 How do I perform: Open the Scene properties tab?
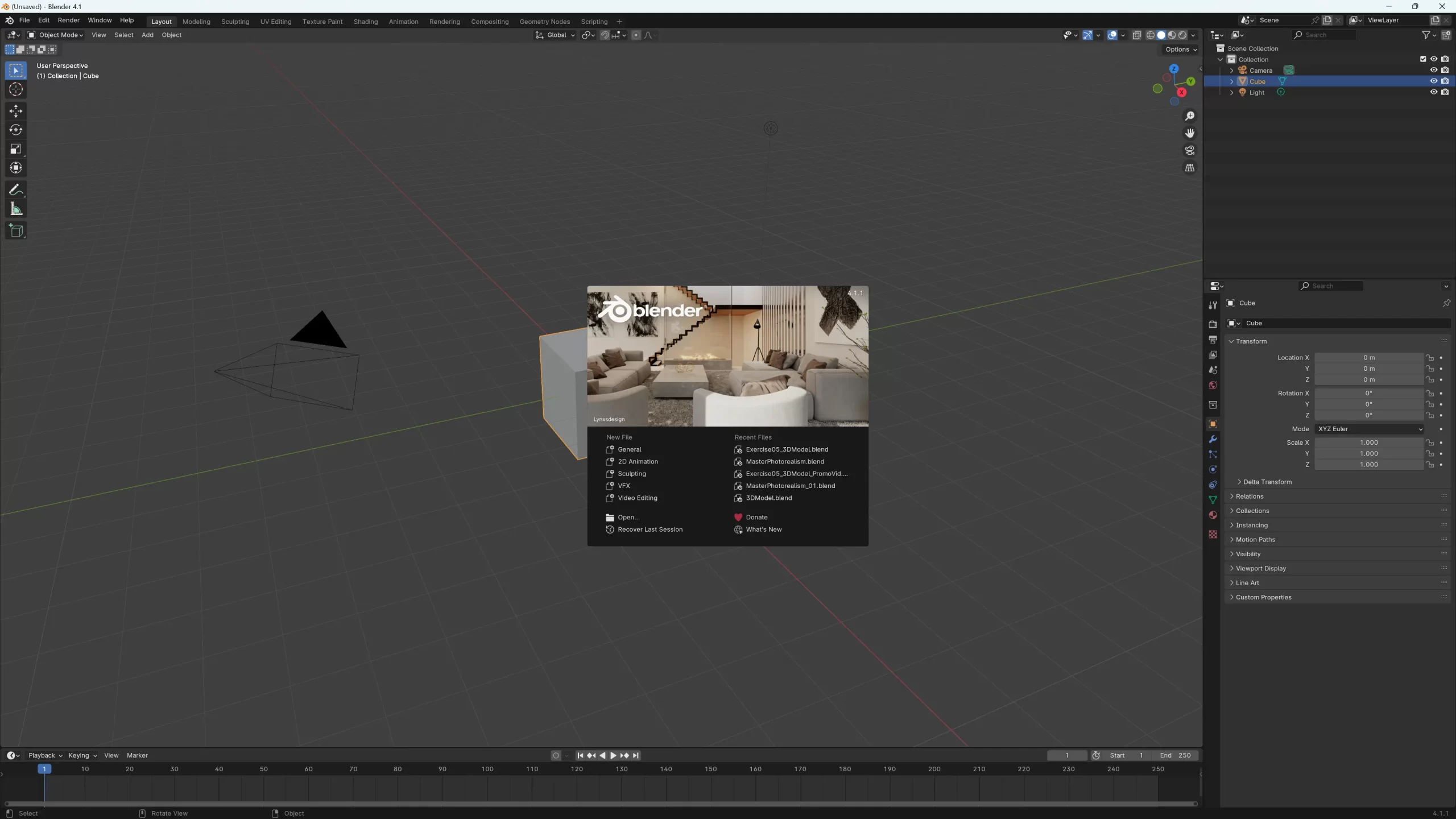pyautogui.click(x=1213, y=370)
